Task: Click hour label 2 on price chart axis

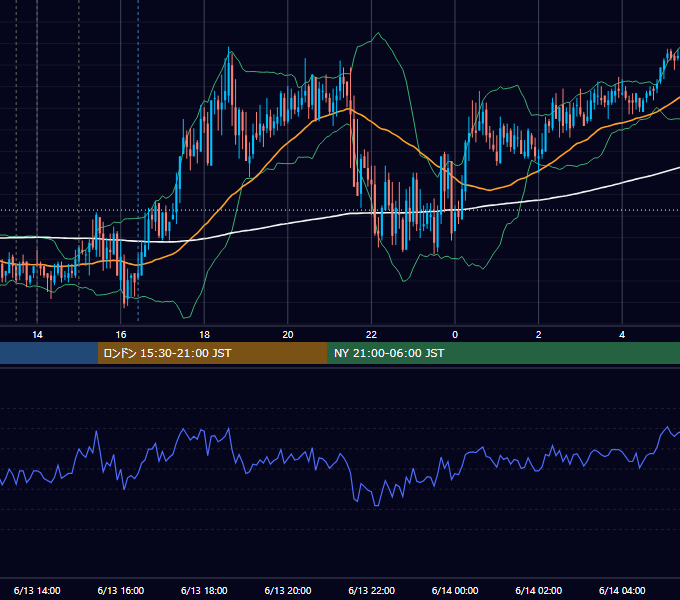Action: pyautogui.click(x=539, y=335)
